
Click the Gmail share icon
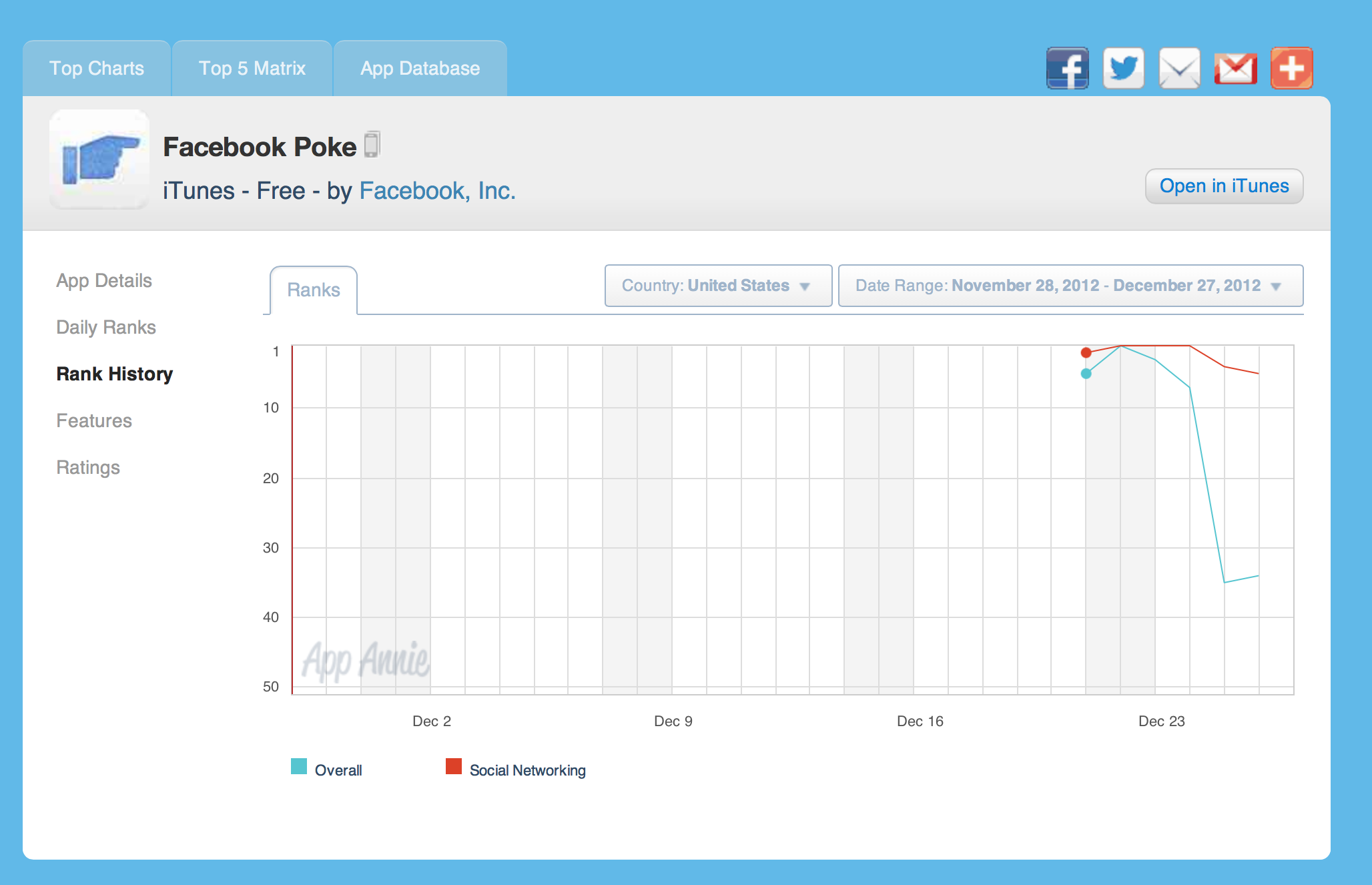(x=1235, y=68)
